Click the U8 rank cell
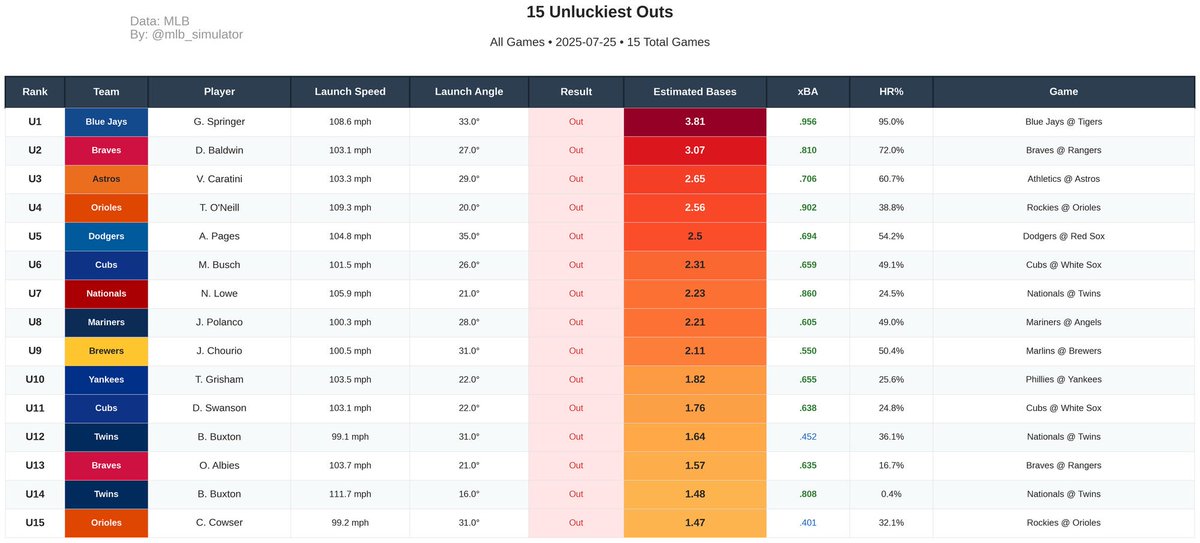The height and width of the screenshot is (543, 1200). click(35, 322)
